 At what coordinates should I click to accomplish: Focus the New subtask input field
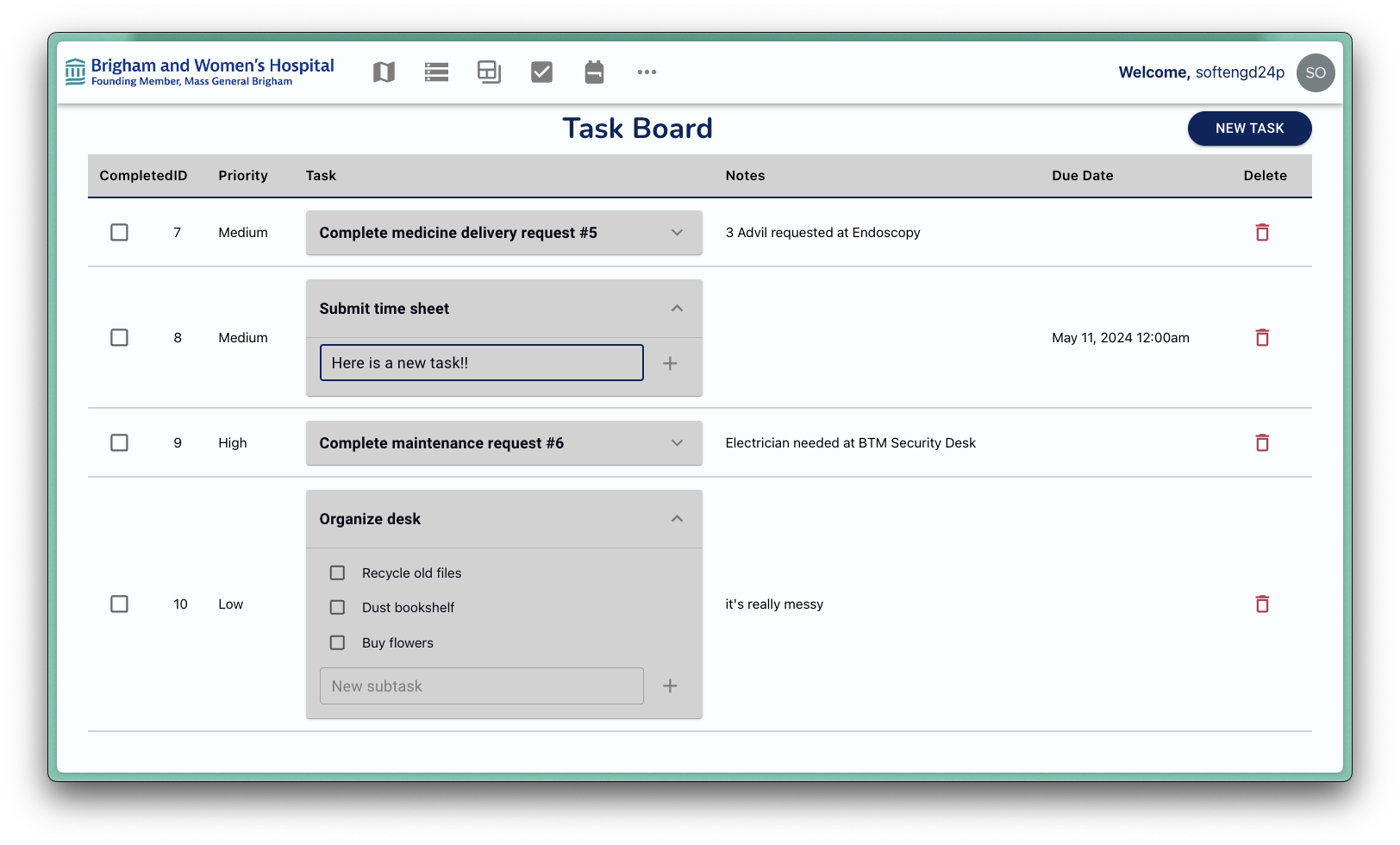point(481,686)
